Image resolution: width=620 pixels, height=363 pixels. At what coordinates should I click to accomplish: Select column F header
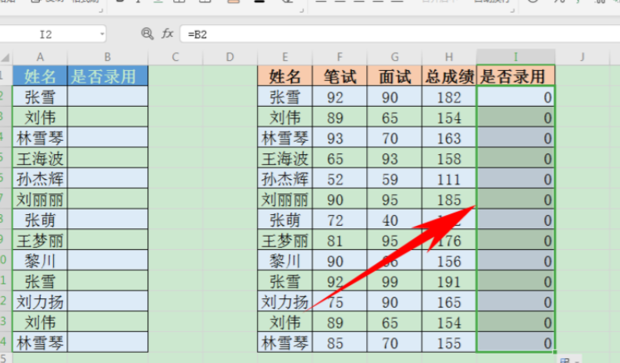click(x=340, y=57)
